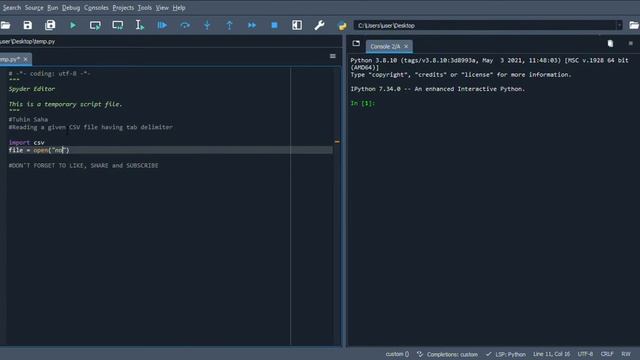Click the CRLF line ending status
This screenshot has height=360, width=640.
click(607, 354)
